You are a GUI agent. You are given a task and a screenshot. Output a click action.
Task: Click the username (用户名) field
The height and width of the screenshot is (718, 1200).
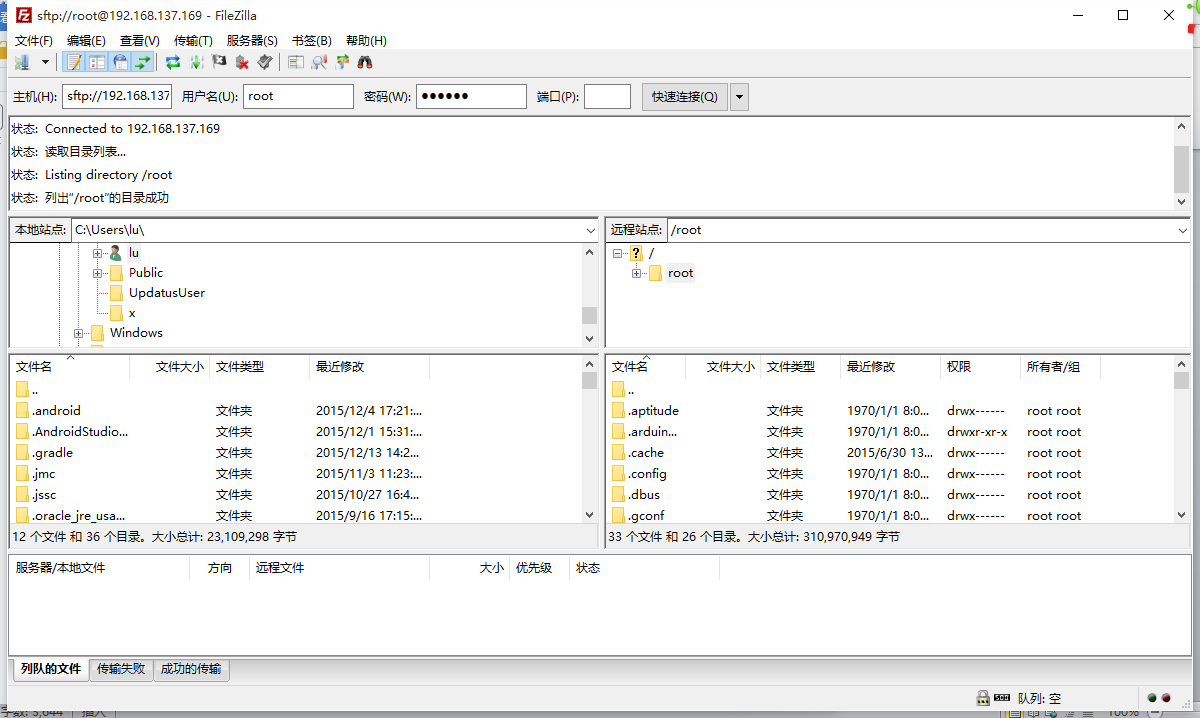(x=298, y=96)
